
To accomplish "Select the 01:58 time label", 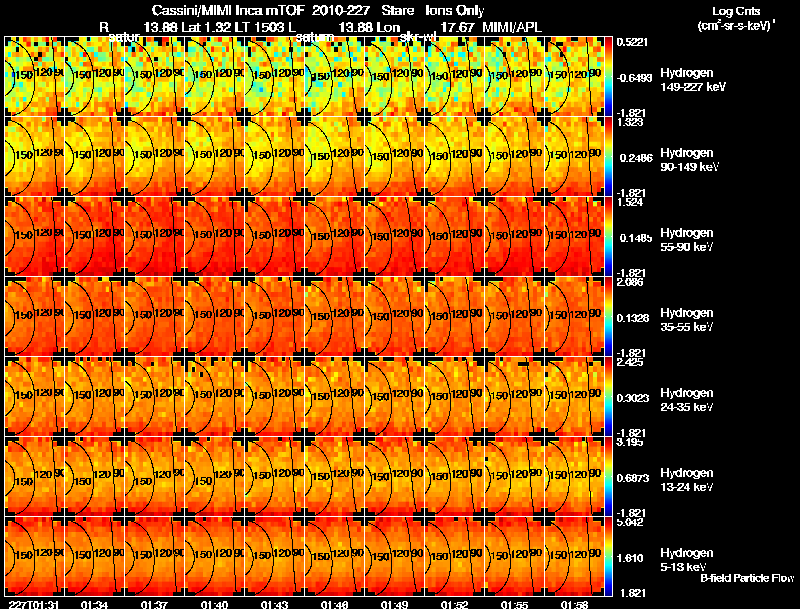I will pyautogui.click(x=574, y=604).
